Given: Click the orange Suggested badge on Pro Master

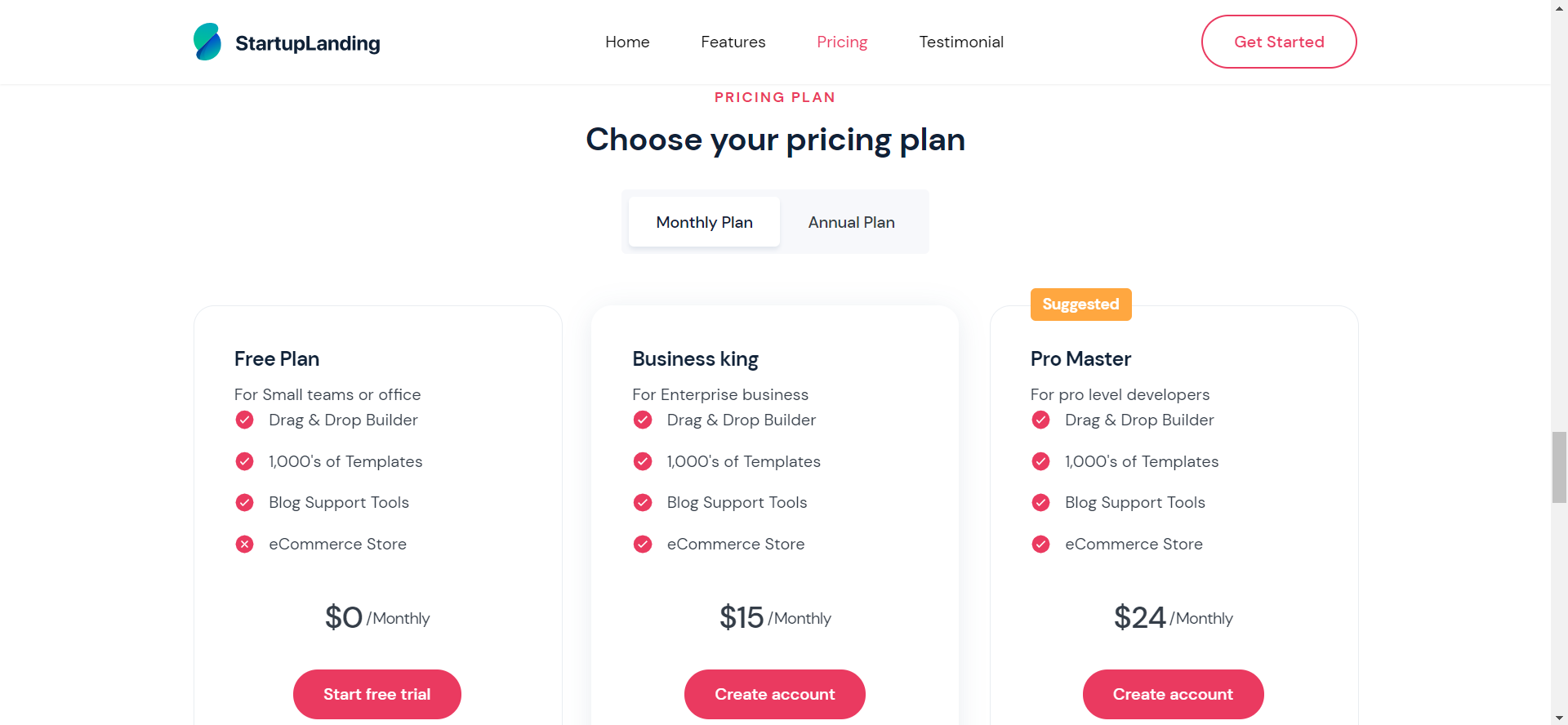Looking at the screenshot, I should point(1080,304).
